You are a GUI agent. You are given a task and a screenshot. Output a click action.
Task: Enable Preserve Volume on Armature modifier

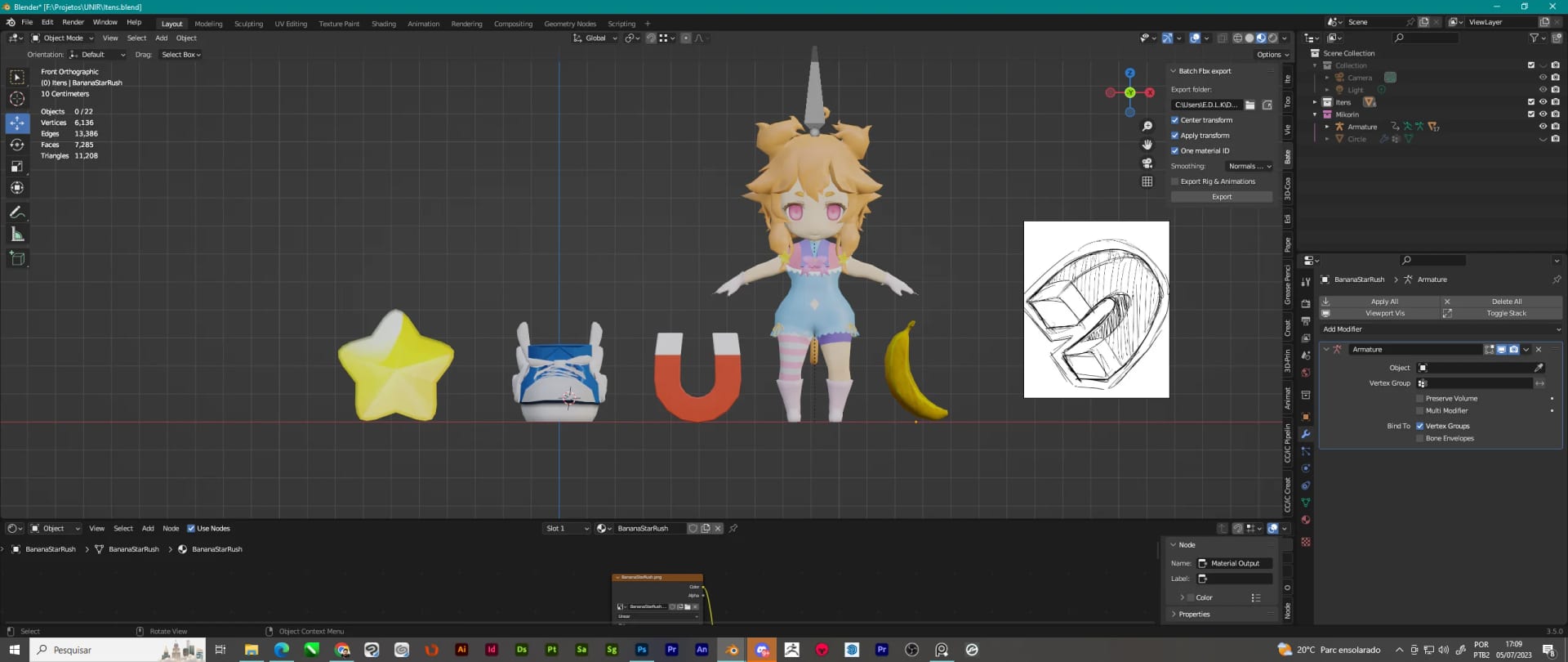pos(1420,399)
